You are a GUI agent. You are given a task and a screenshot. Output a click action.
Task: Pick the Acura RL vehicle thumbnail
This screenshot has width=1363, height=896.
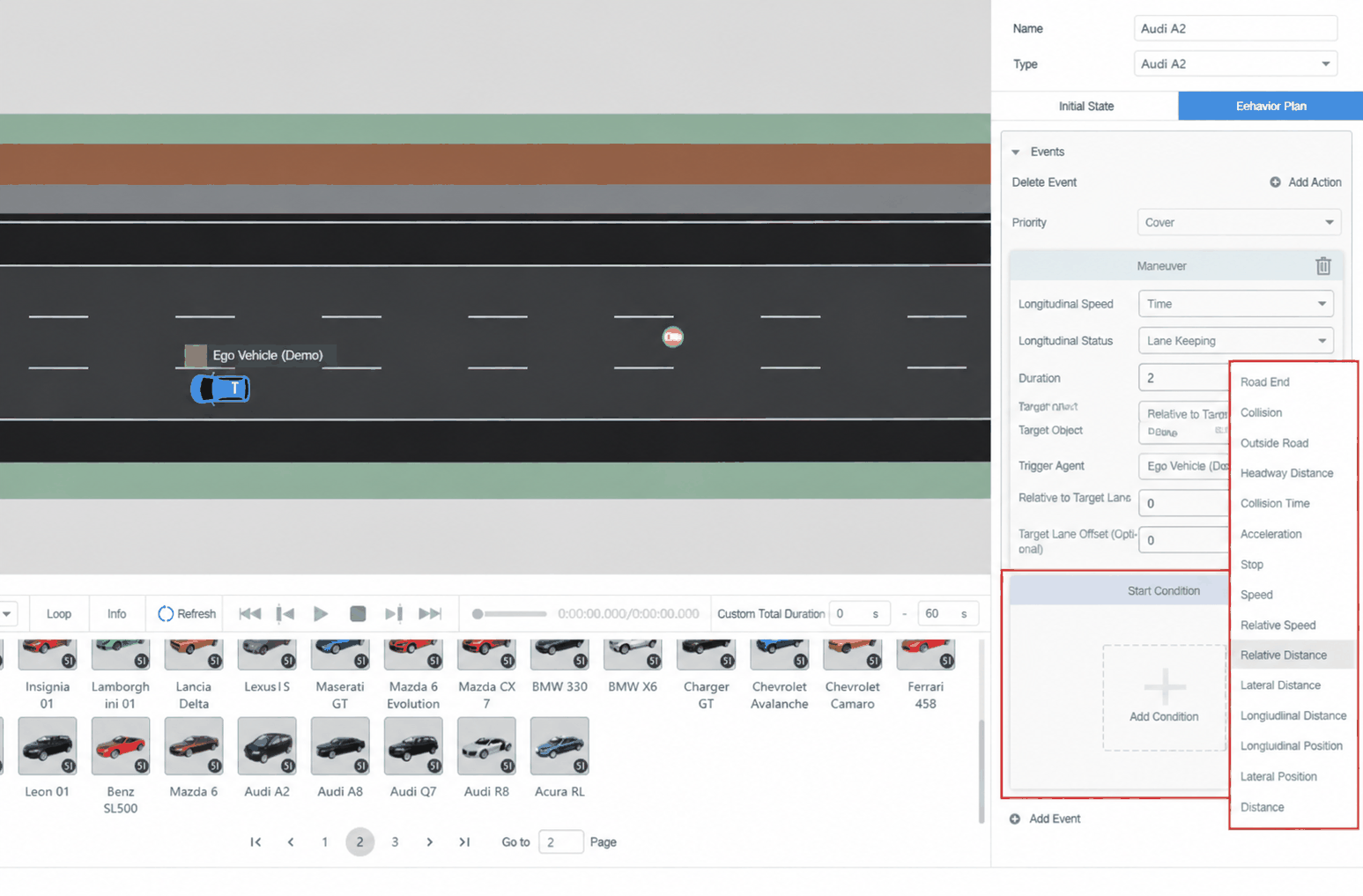pyautogui.click(x=559, y=746)
